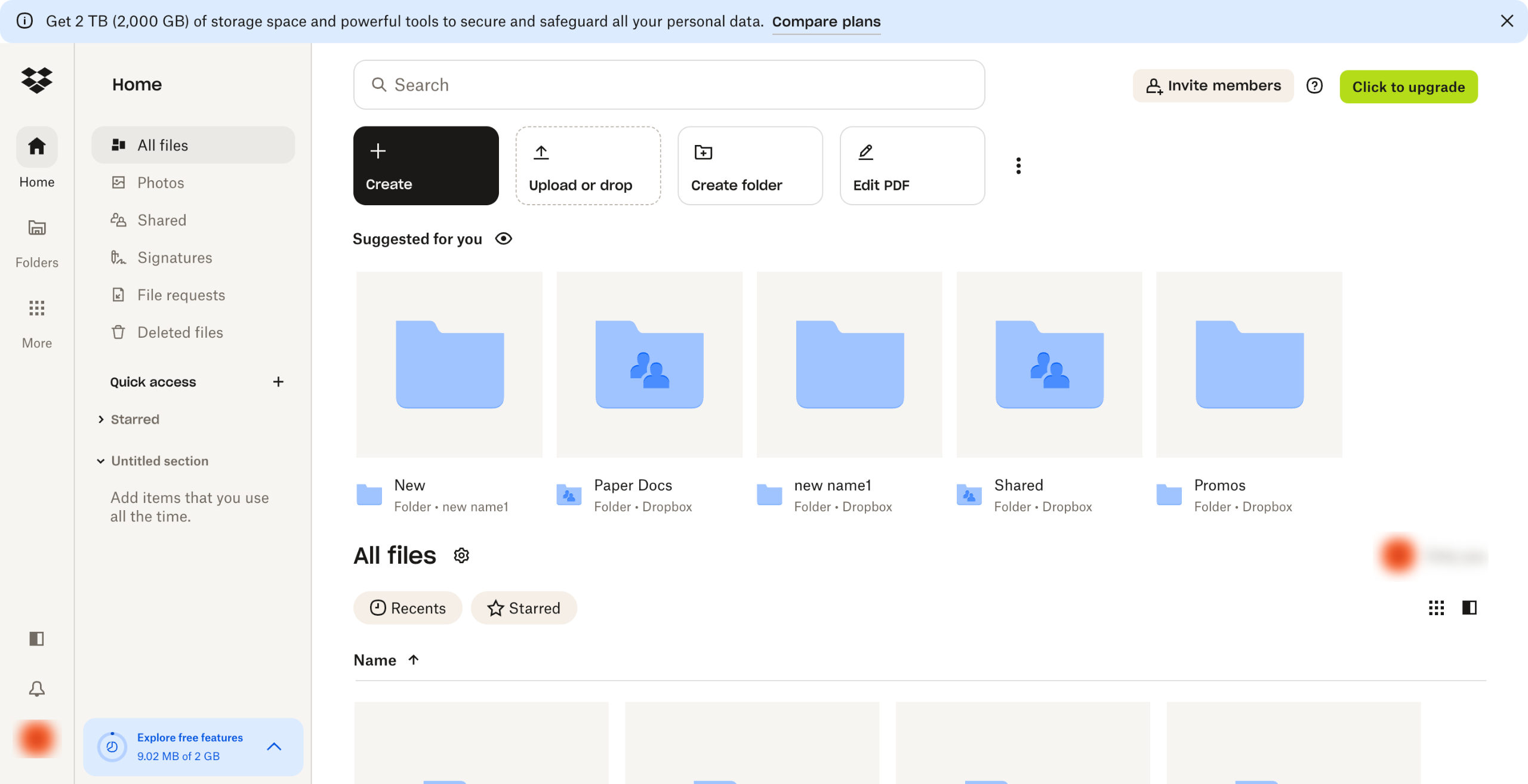
Task: Open the Folders sidebar icon
Action: pos(36,228)
